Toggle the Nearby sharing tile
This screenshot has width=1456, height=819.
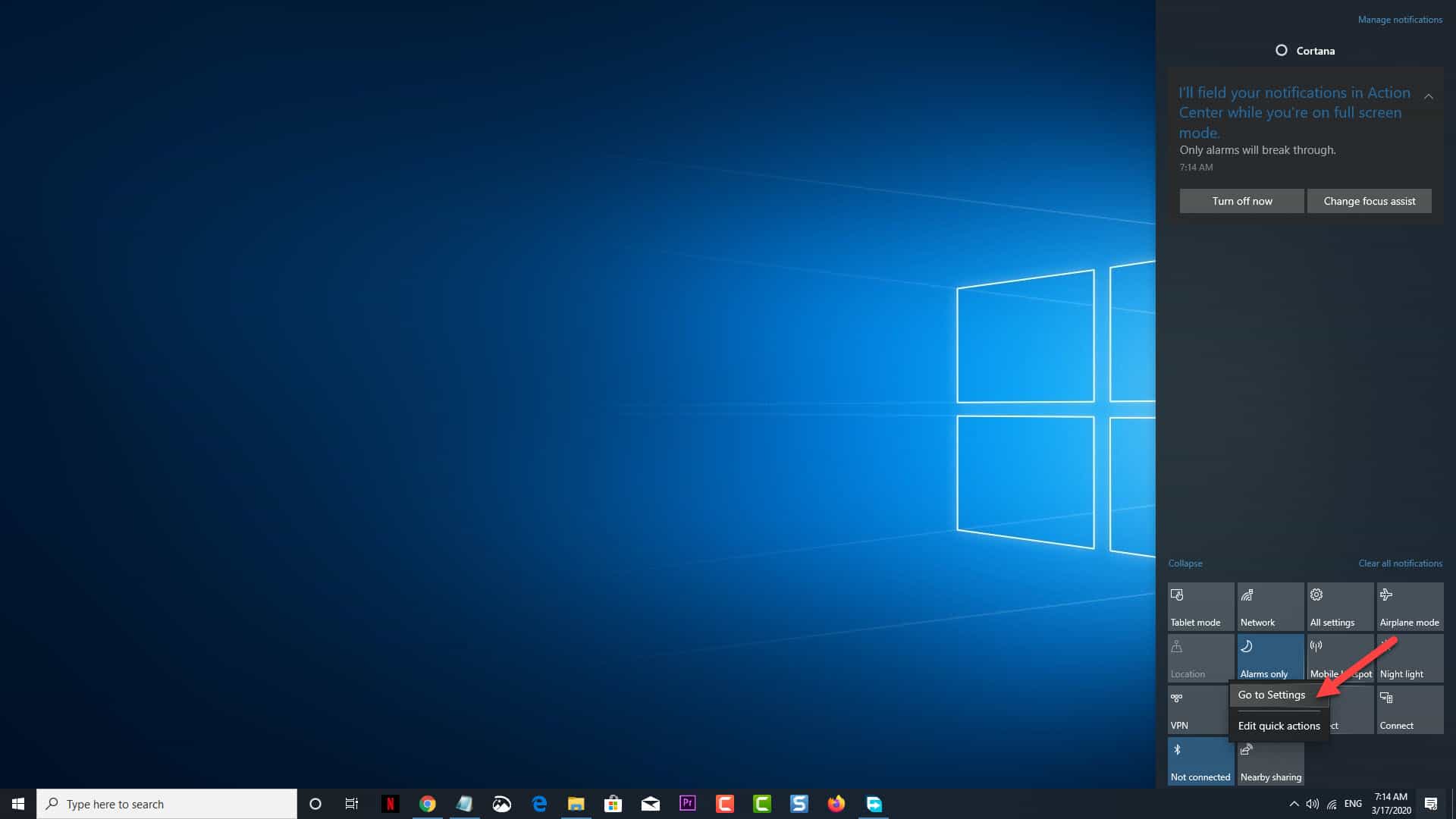[1270, 761]
